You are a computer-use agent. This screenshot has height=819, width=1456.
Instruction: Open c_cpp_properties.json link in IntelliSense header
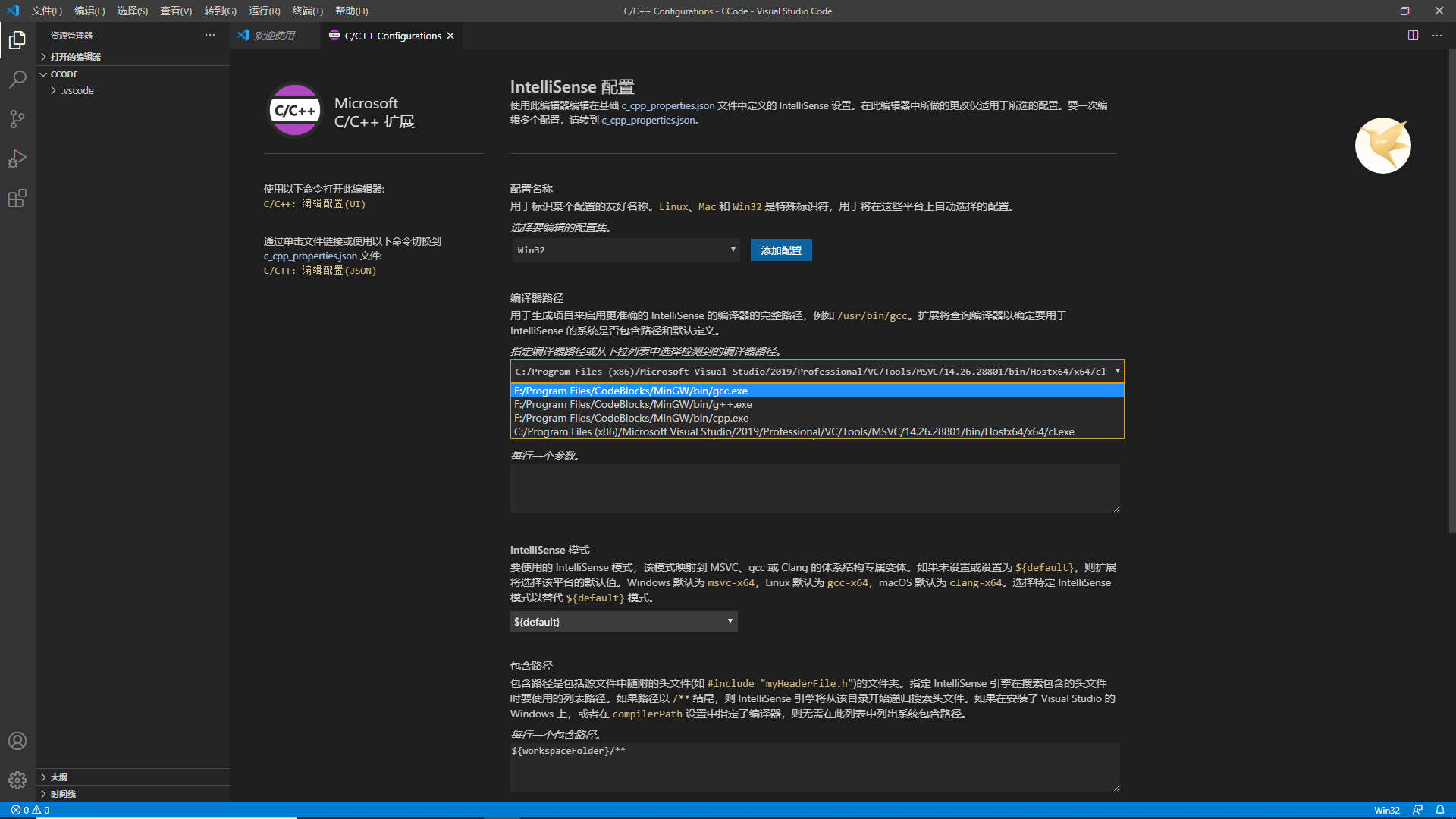click(667, 105)
